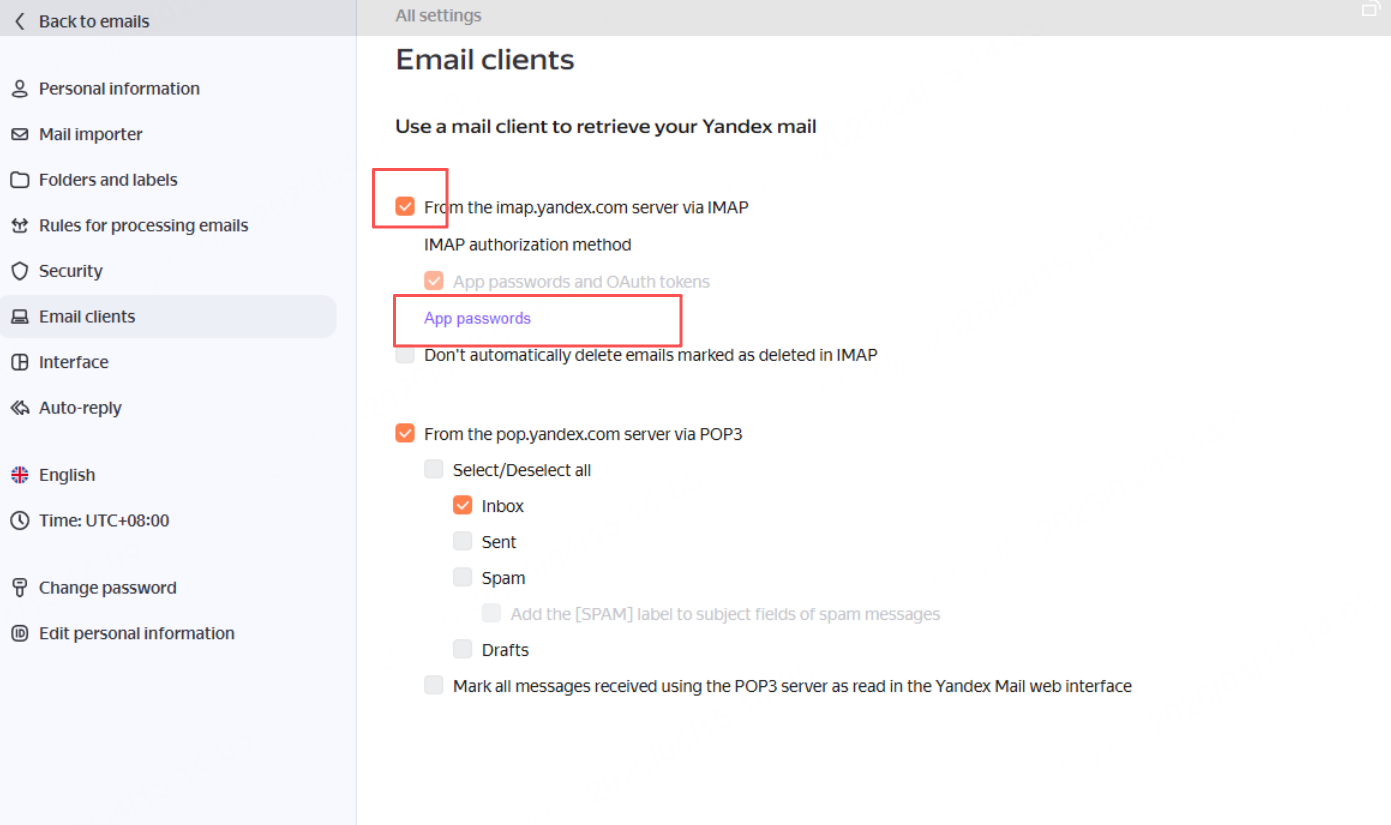
Task: Click the Auto-reply arrows icon
Action: point(19,408)
